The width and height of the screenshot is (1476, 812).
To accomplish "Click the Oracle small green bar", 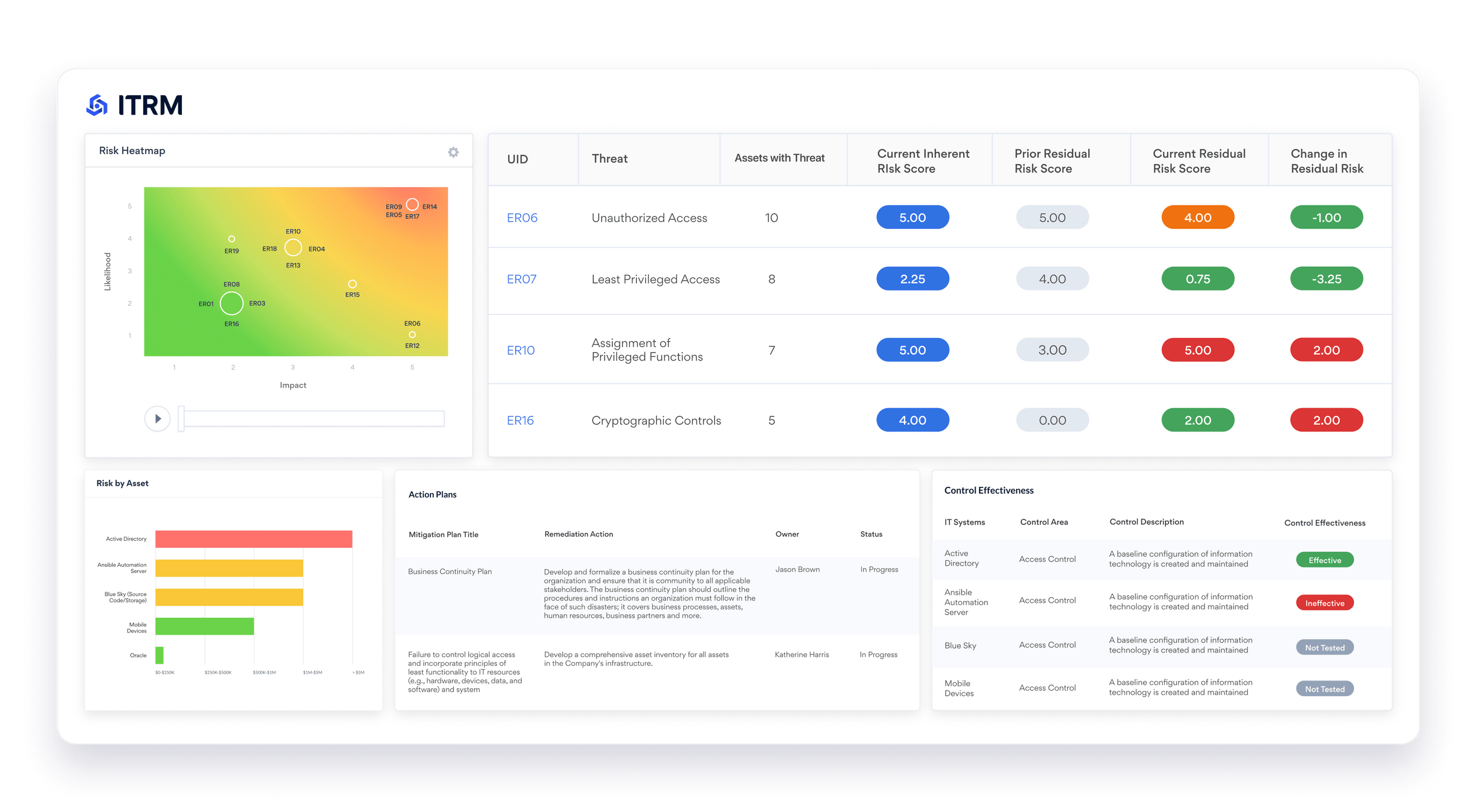I will [160, 655].
